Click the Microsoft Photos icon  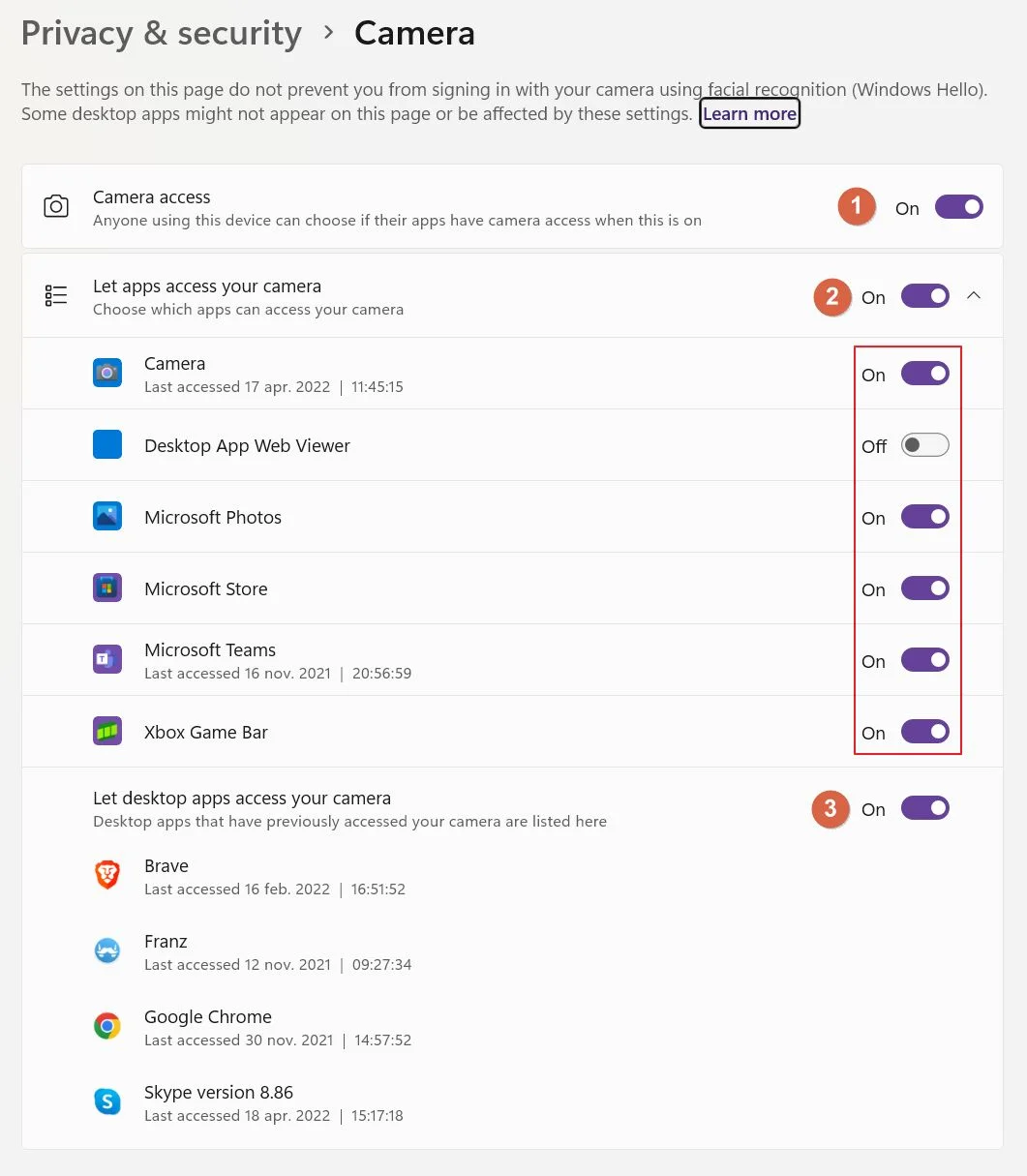click(x=107, y=517)
